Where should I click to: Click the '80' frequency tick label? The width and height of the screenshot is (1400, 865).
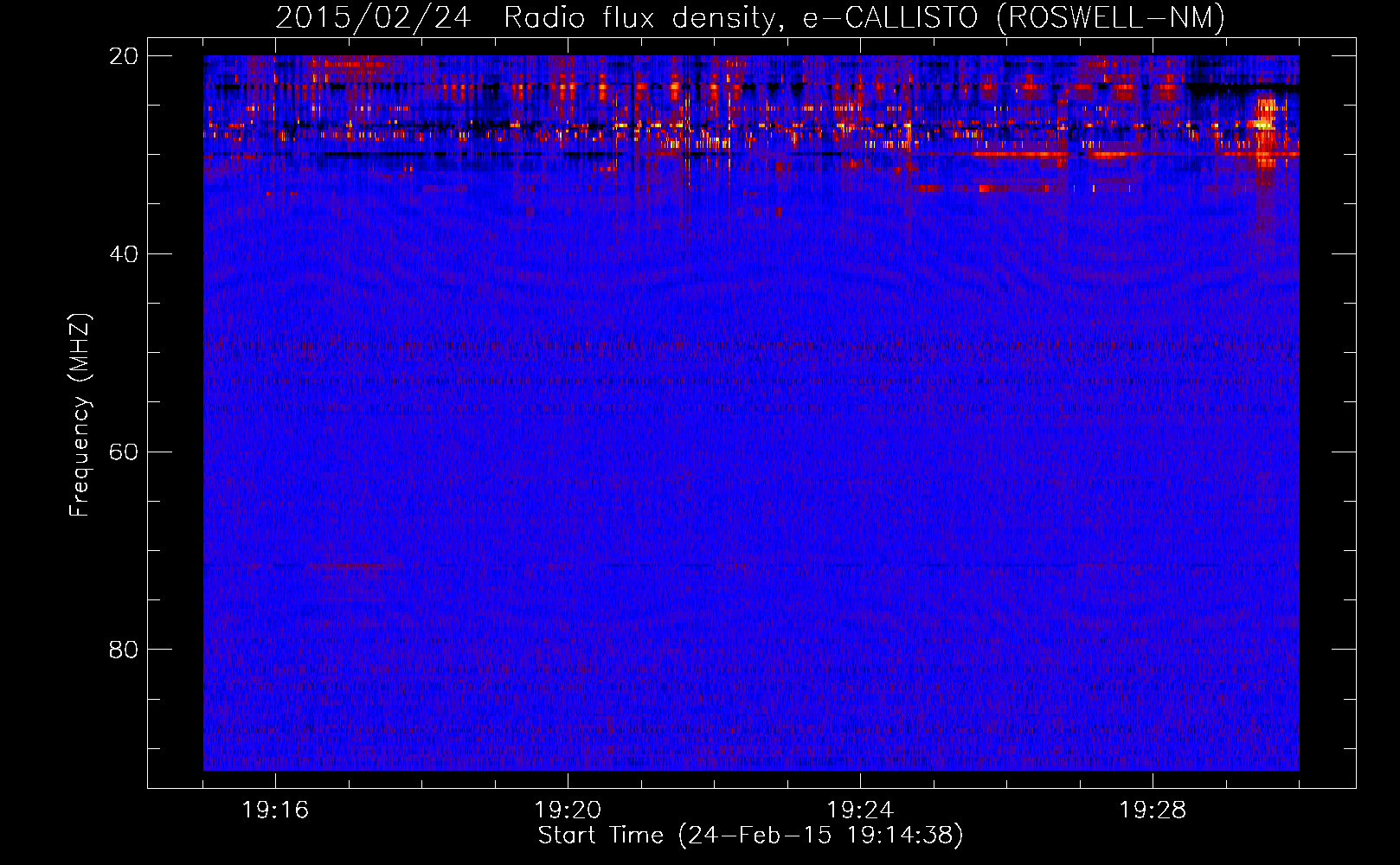(124, 650)
